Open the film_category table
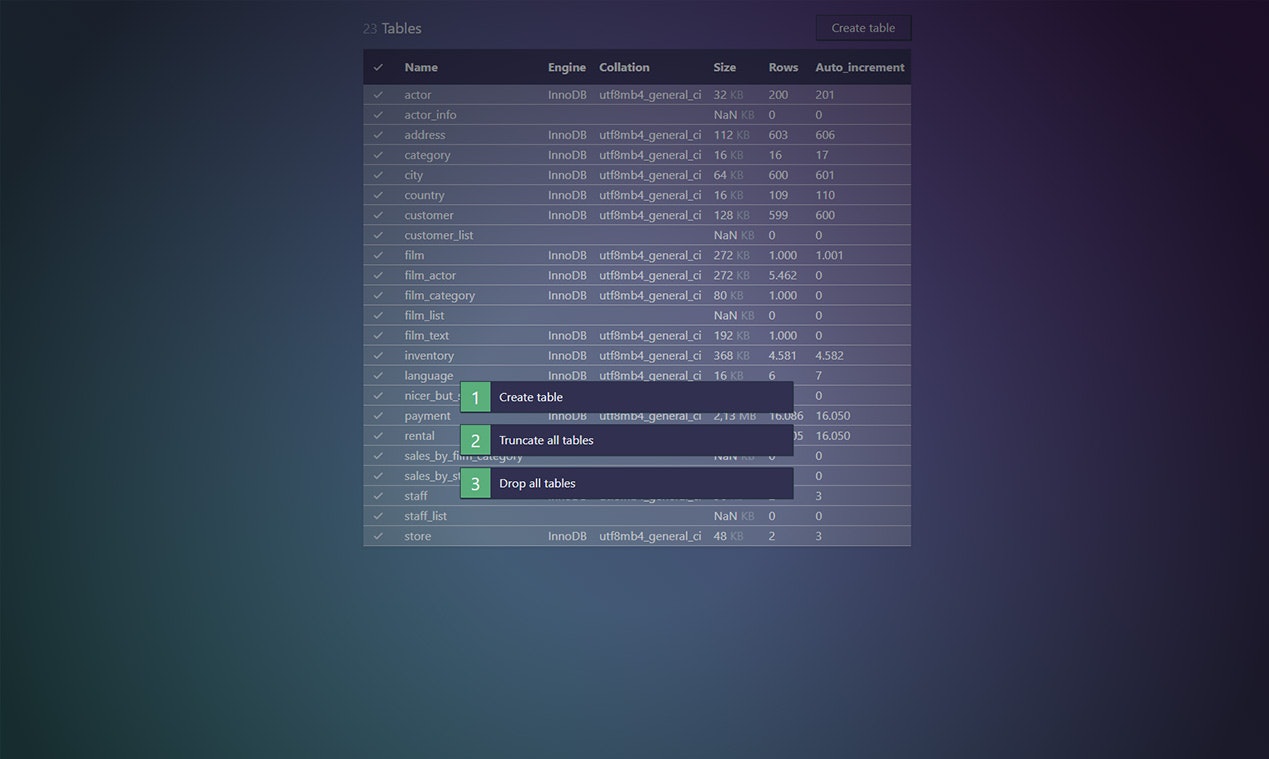Viewport: 1269px width, 759px height. coord(440,295)
